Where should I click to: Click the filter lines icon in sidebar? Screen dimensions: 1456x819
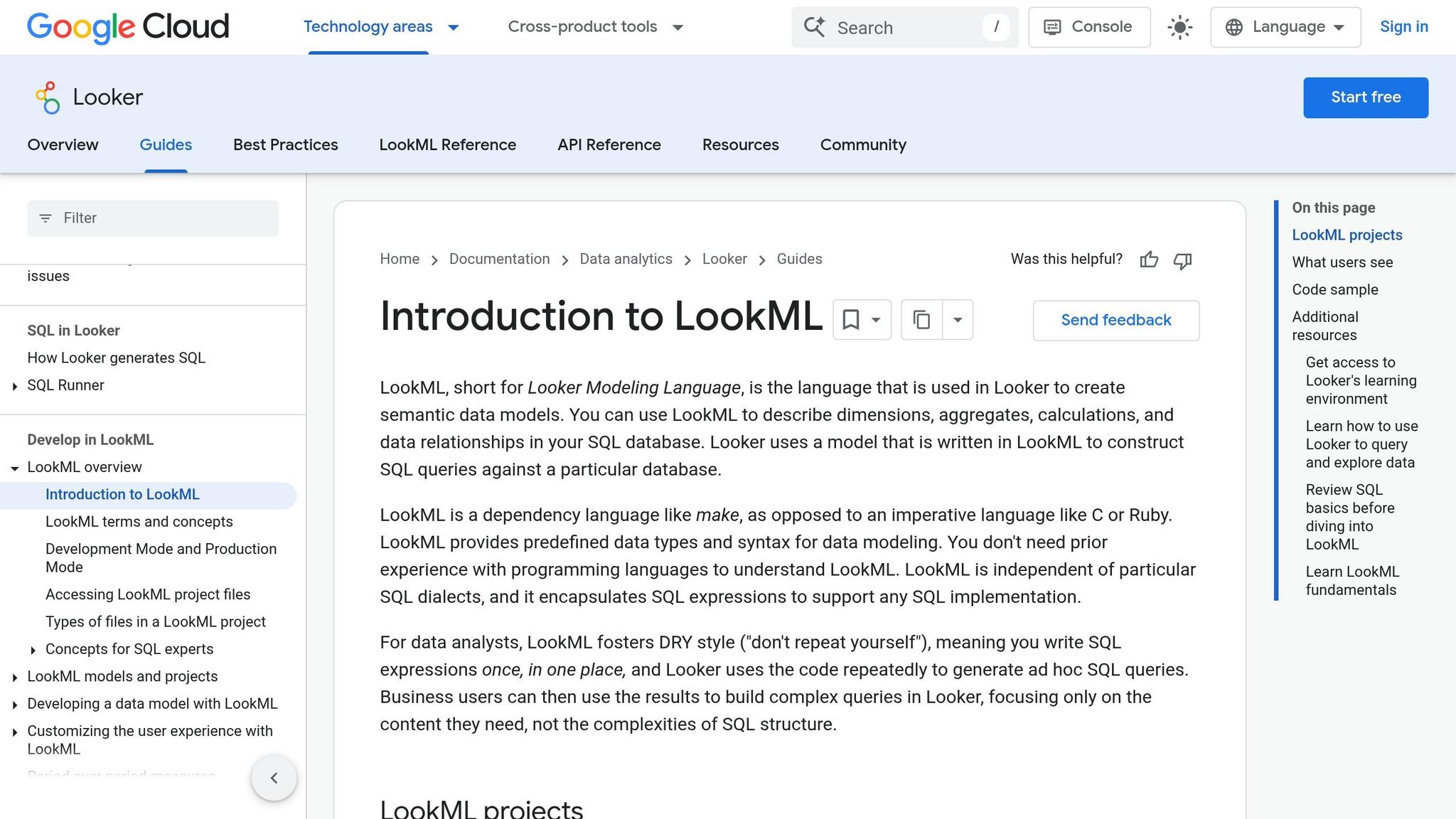point(45,218)
